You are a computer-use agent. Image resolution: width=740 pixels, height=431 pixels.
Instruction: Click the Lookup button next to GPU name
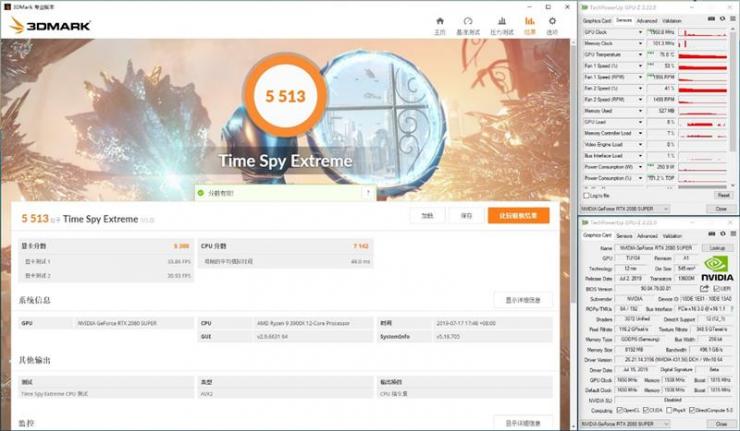coord(717,248)
